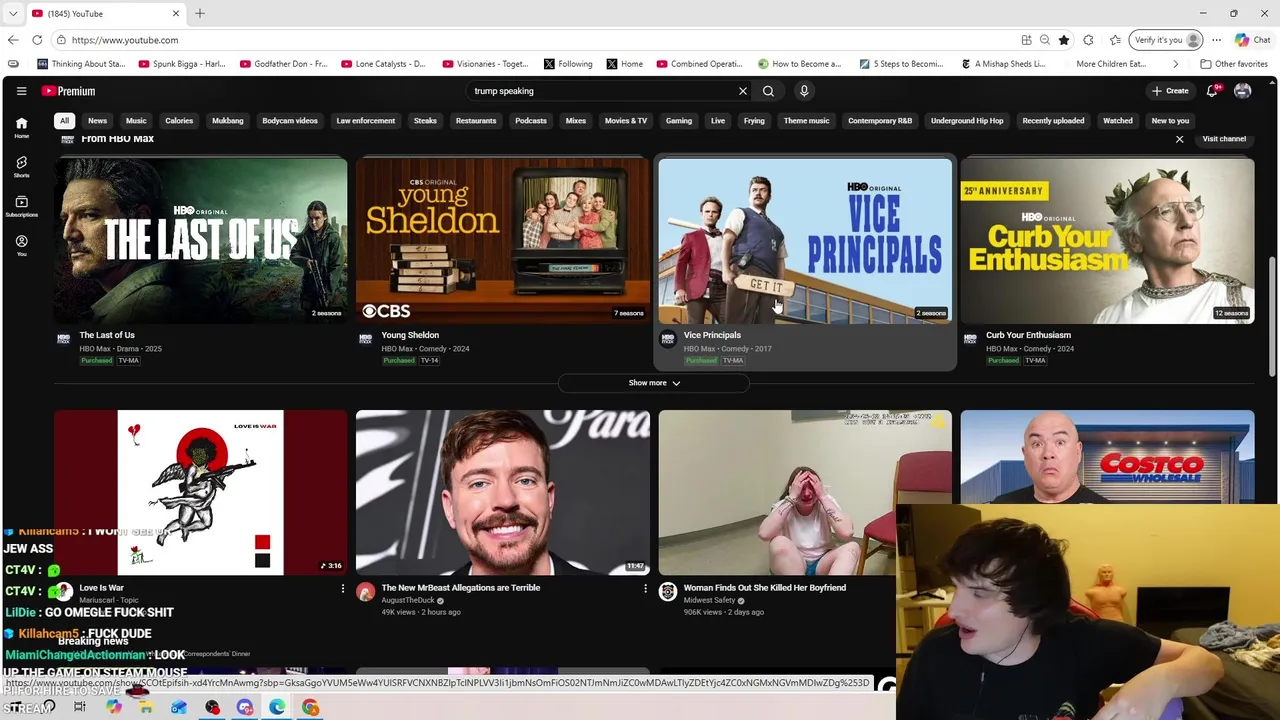Run the search with magnifier button
The width and height of the screenshot is (1280, 720).
(x=768, y=91)
